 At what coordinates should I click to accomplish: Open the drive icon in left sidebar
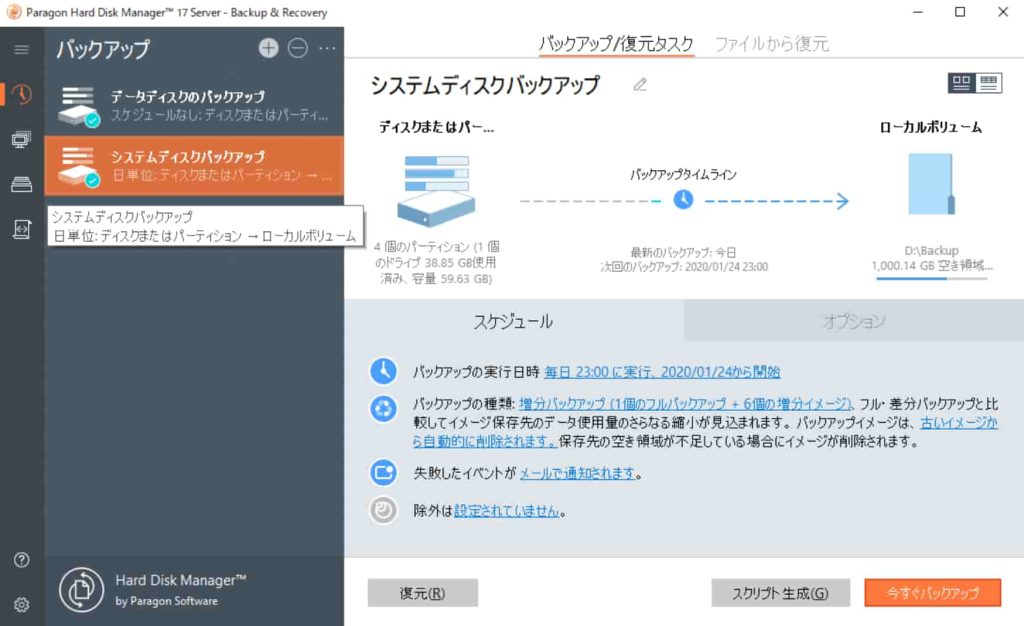tap(22, 184)
